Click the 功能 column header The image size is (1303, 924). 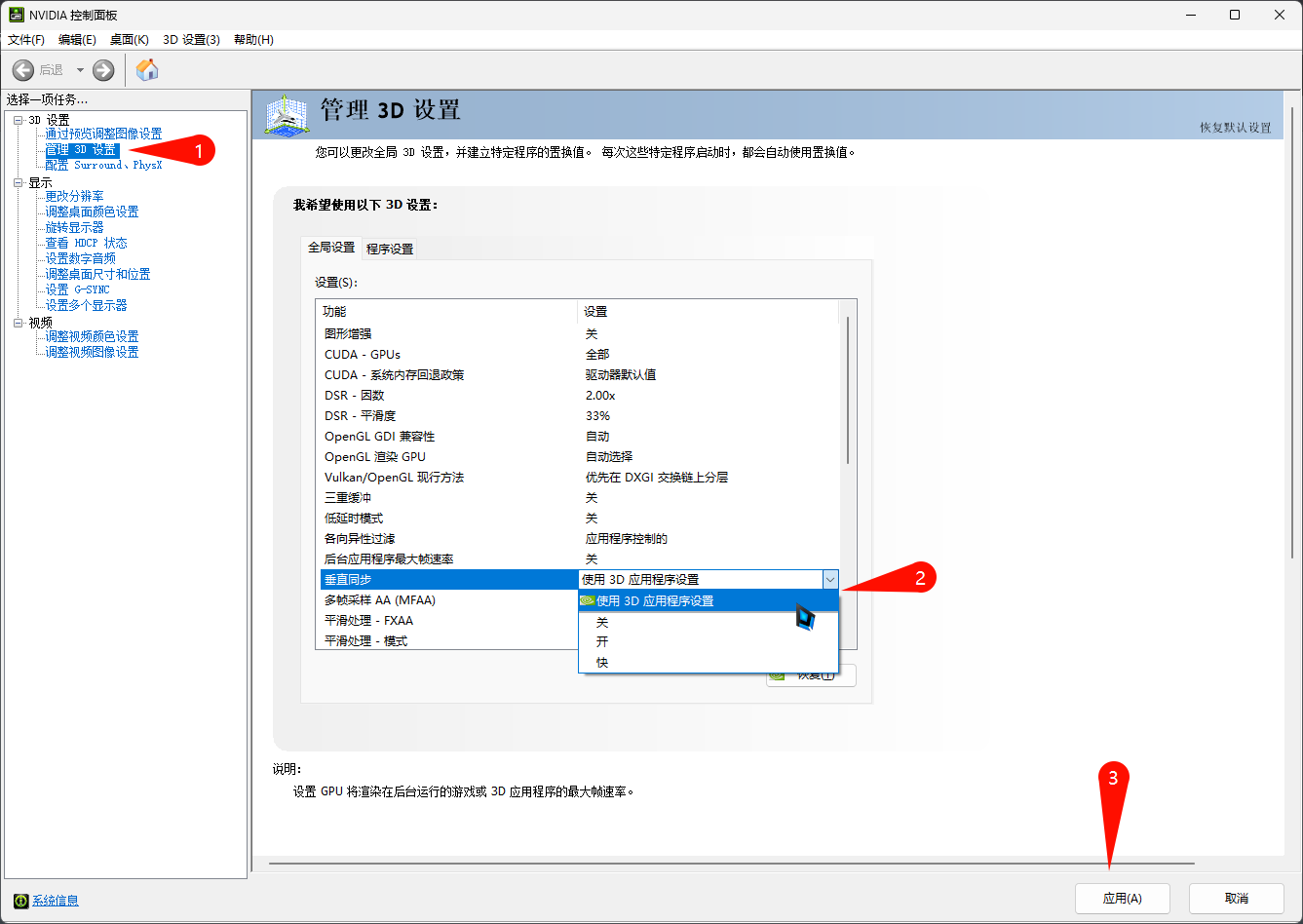coord(447,312)
